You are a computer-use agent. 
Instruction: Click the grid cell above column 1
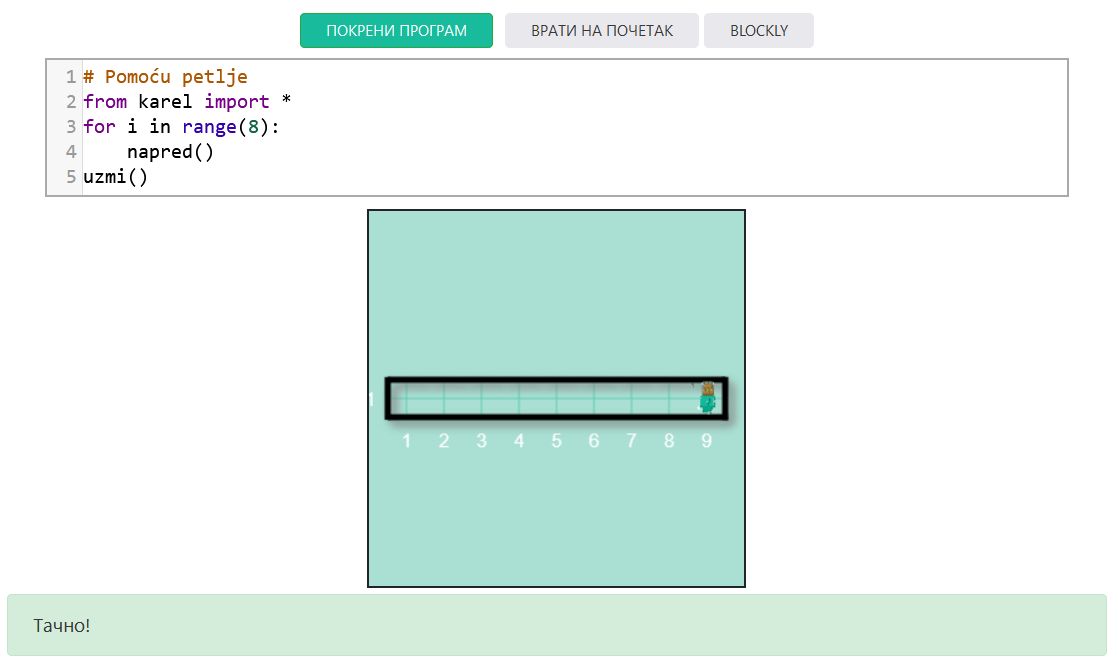pos(407,400)
